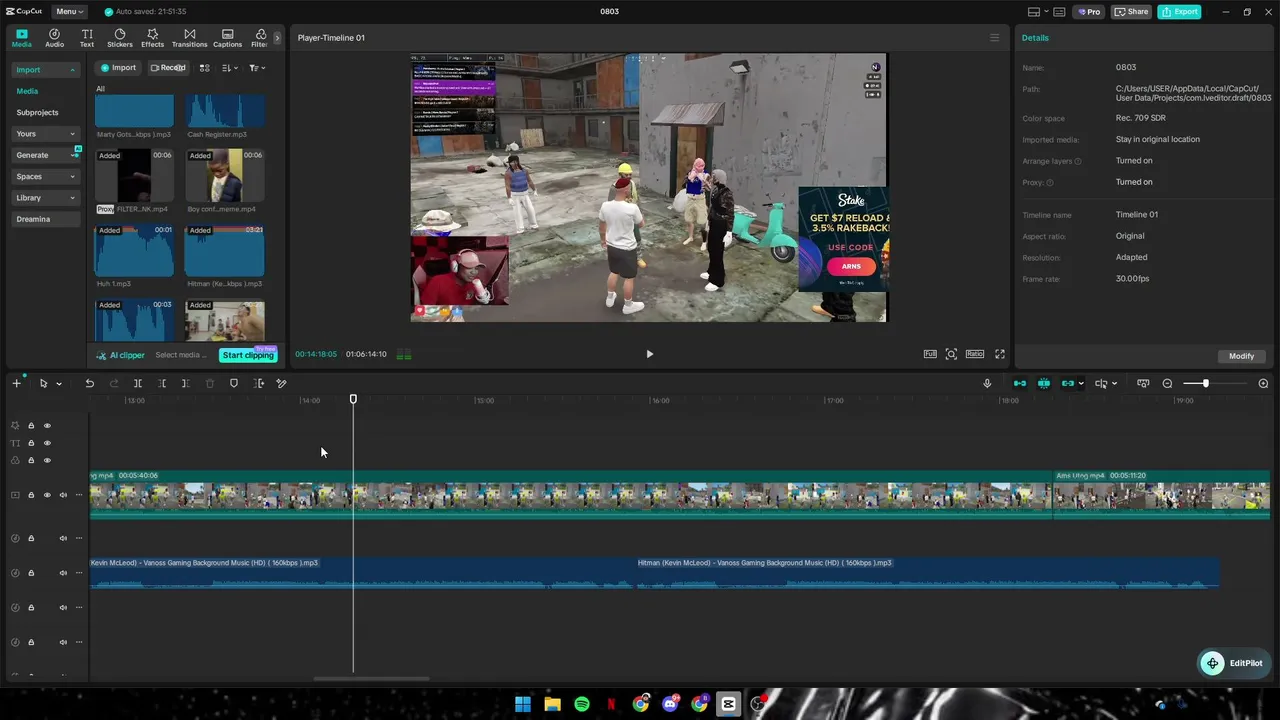The height and width of the screenshot is (720, 1280).
Task: Delete right of playhead tool
Action: pyautogui.click(x=186, y=383)
